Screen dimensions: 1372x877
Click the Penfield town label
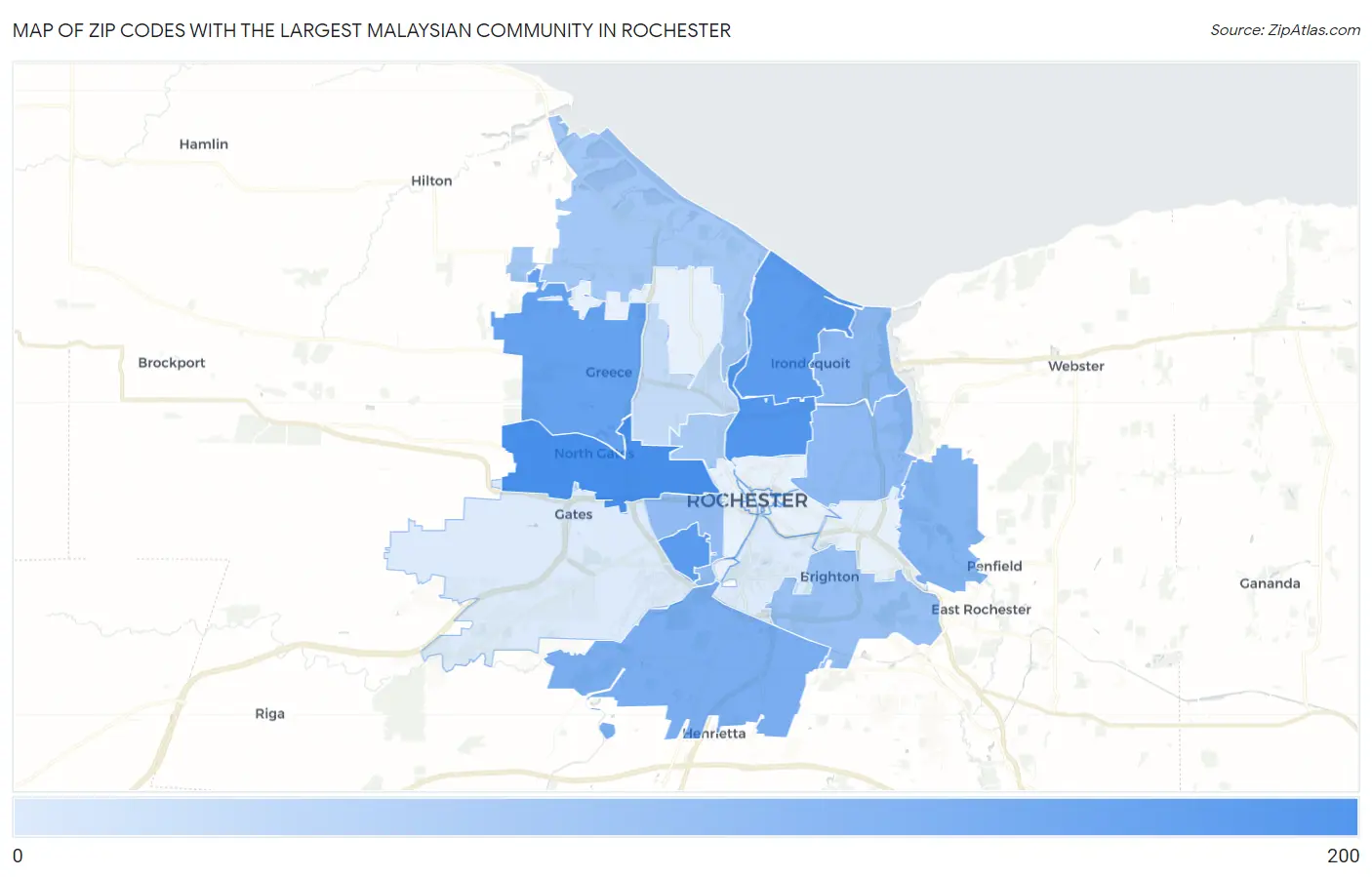[994, 566]
